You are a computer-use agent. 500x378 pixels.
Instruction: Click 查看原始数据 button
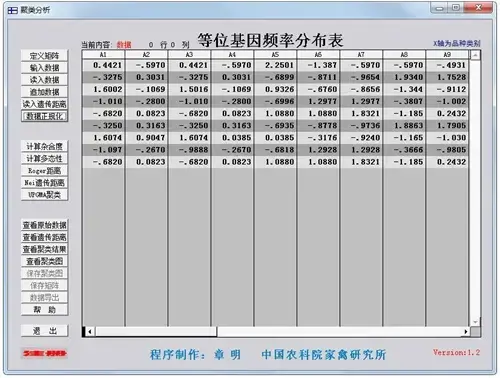point(44,225)
